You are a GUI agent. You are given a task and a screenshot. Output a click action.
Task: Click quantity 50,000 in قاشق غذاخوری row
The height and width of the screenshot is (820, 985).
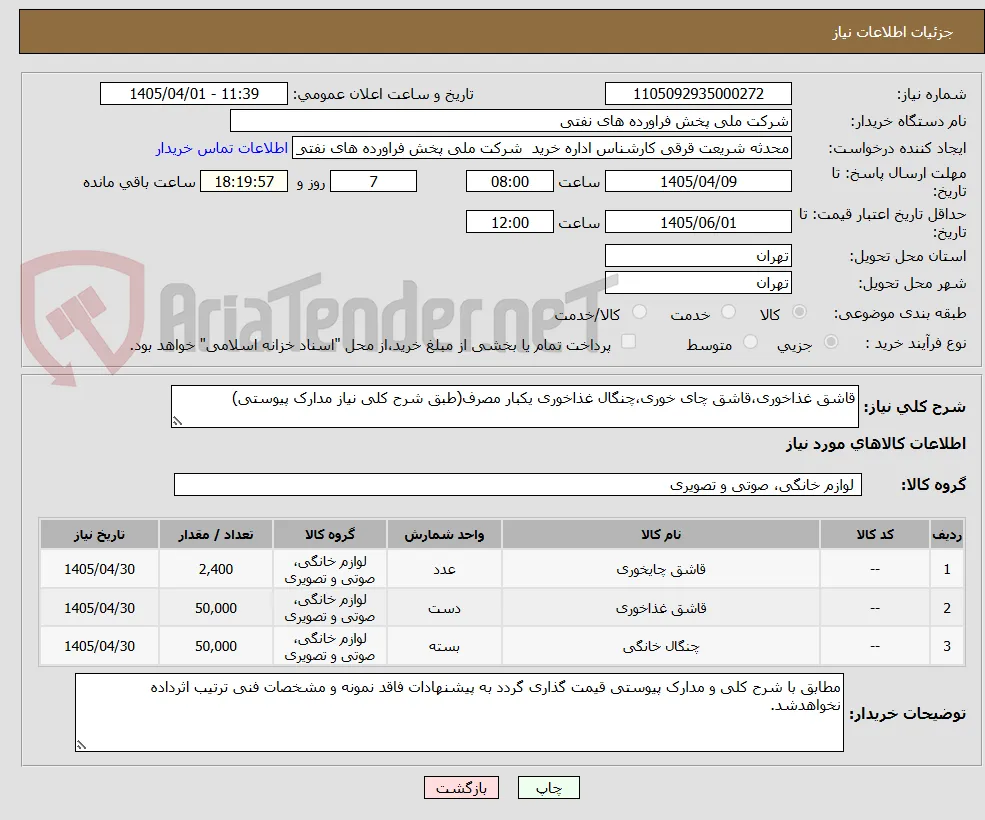(215, 608)
